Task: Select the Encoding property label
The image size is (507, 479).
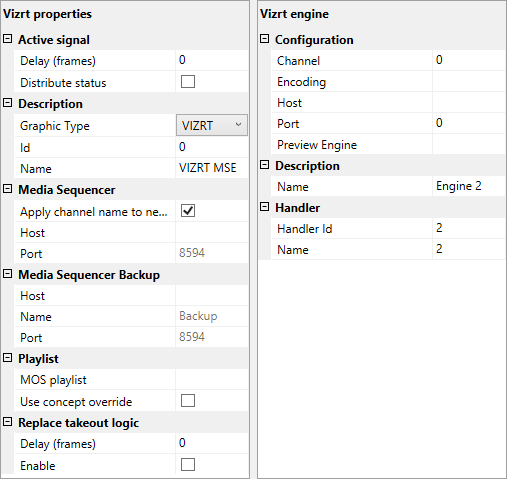Action: 302,82
